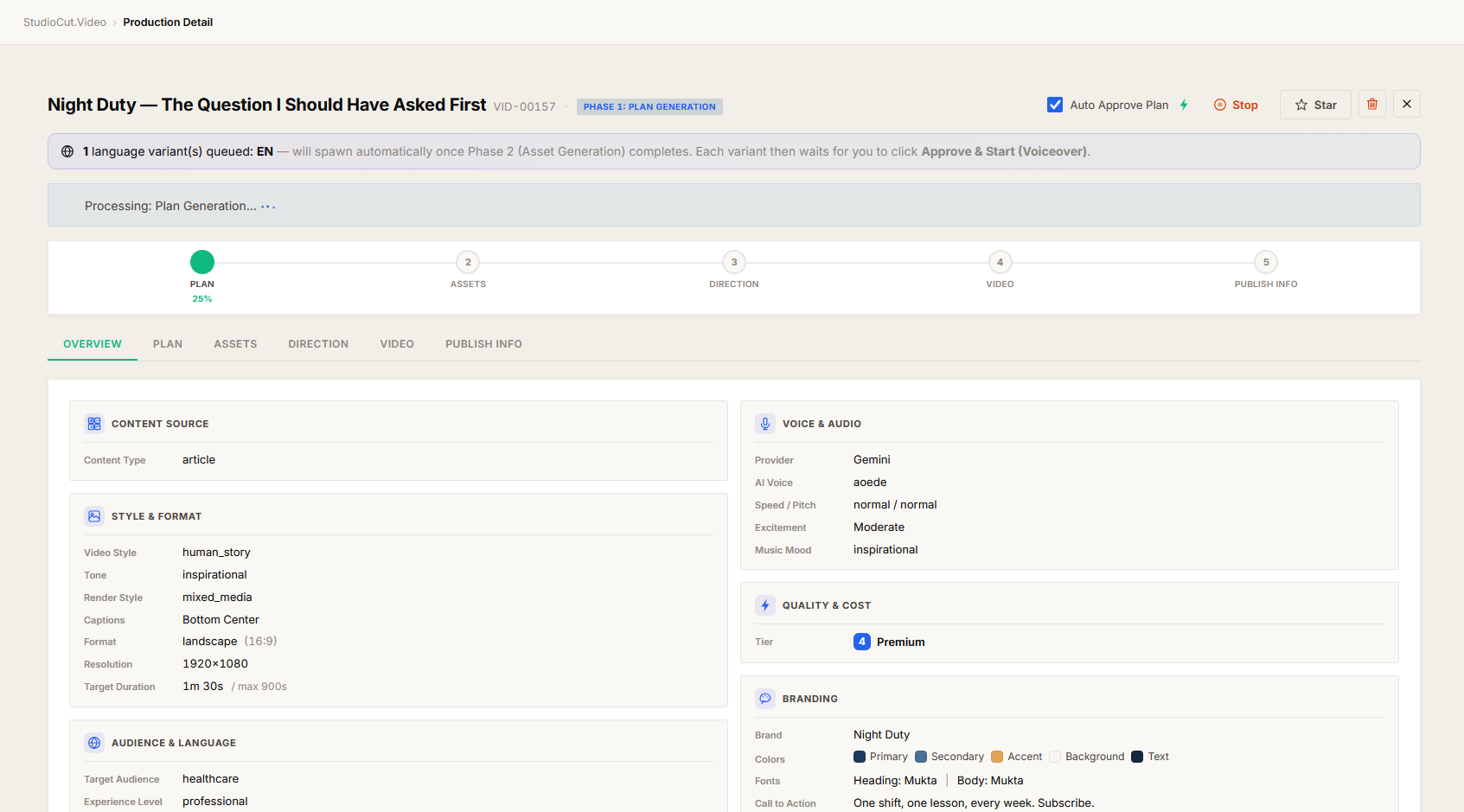Viewport: 1464px width, 812px height.
Task: Click the call to action text
Action: 974,803
